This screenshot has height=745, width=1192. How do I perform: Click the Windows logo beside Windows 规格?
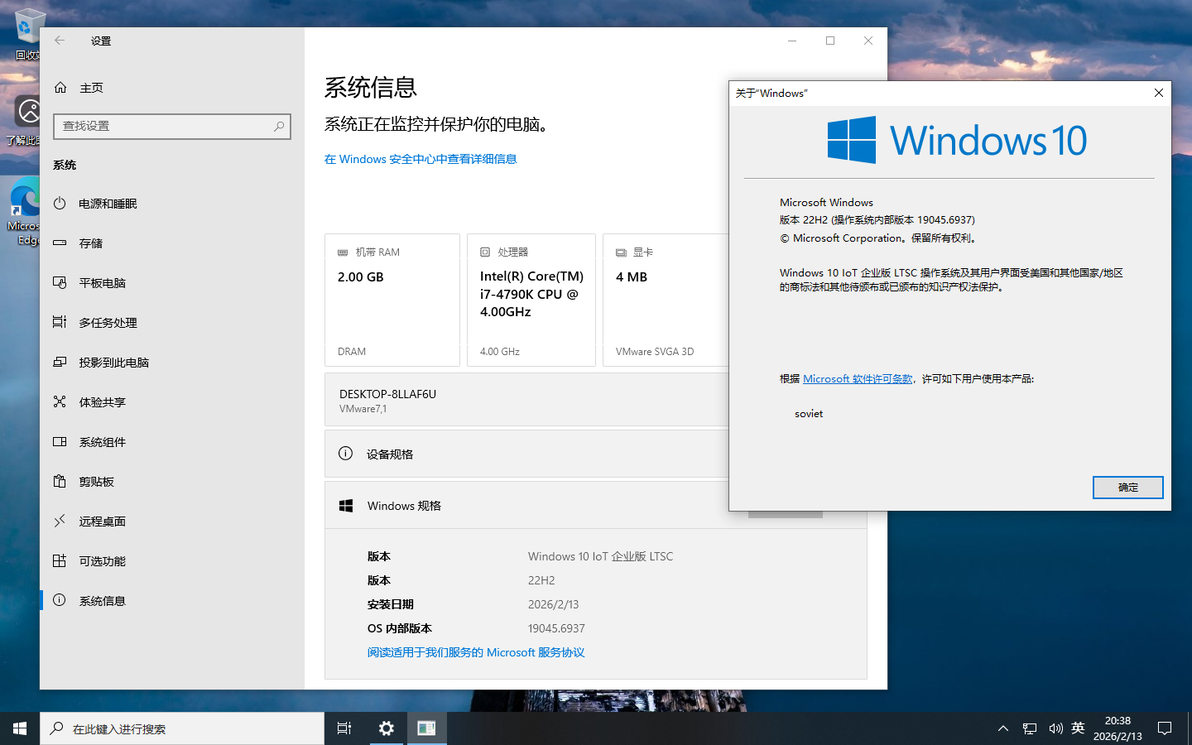[346, 506]
